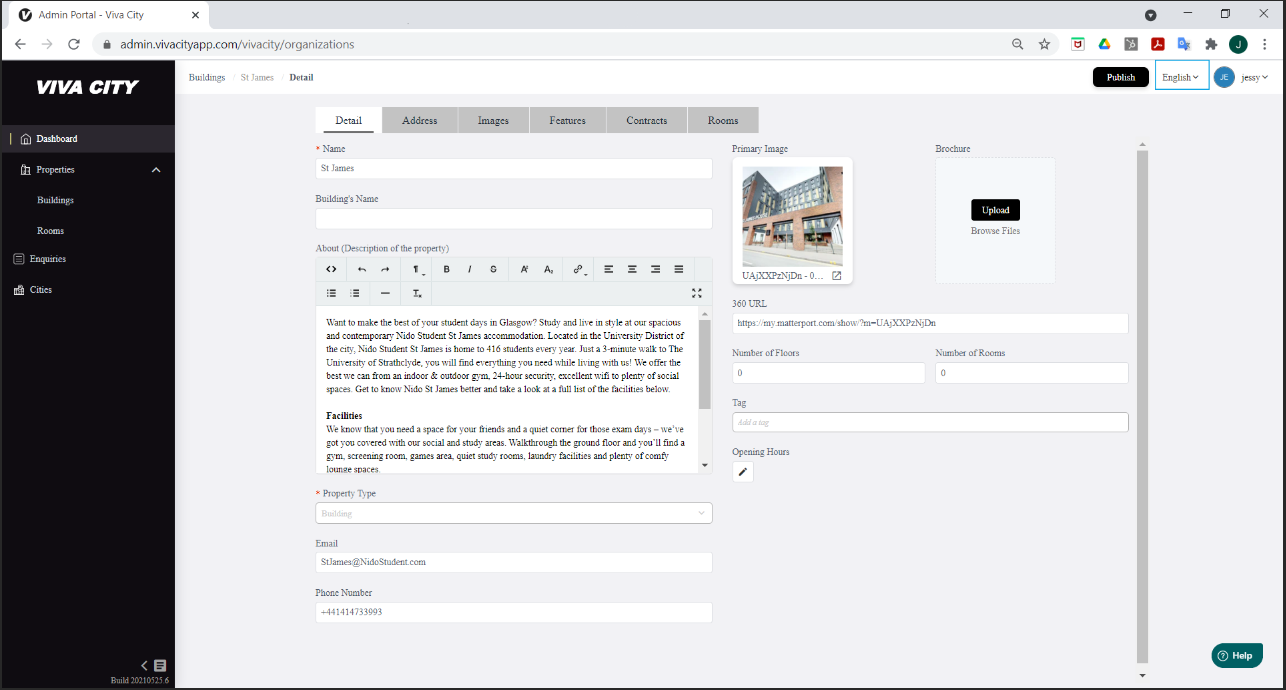This screenshot has width=1286, height=690.
Task: Collapse the Properties sidebar section
Action: [x=156, y=170]
